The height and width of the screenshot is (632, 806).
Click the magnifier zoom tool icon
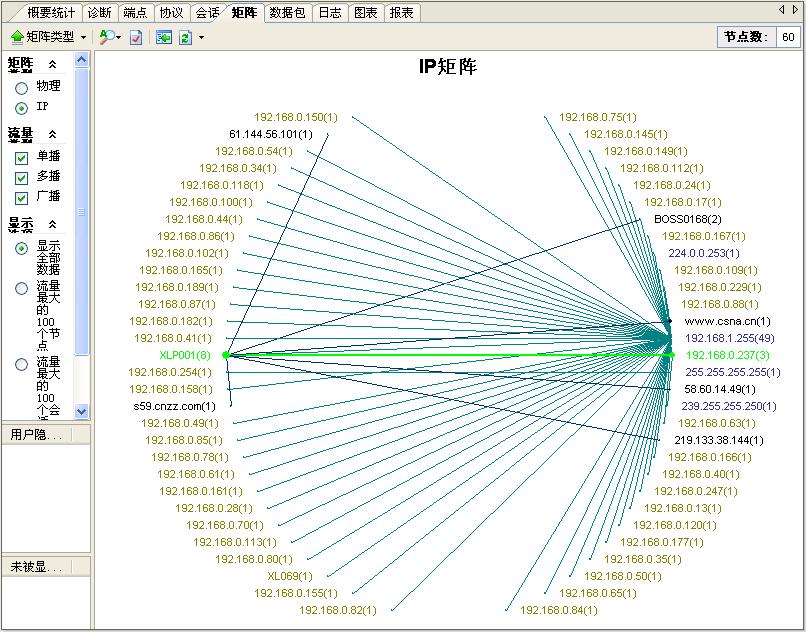pos(106,37)
